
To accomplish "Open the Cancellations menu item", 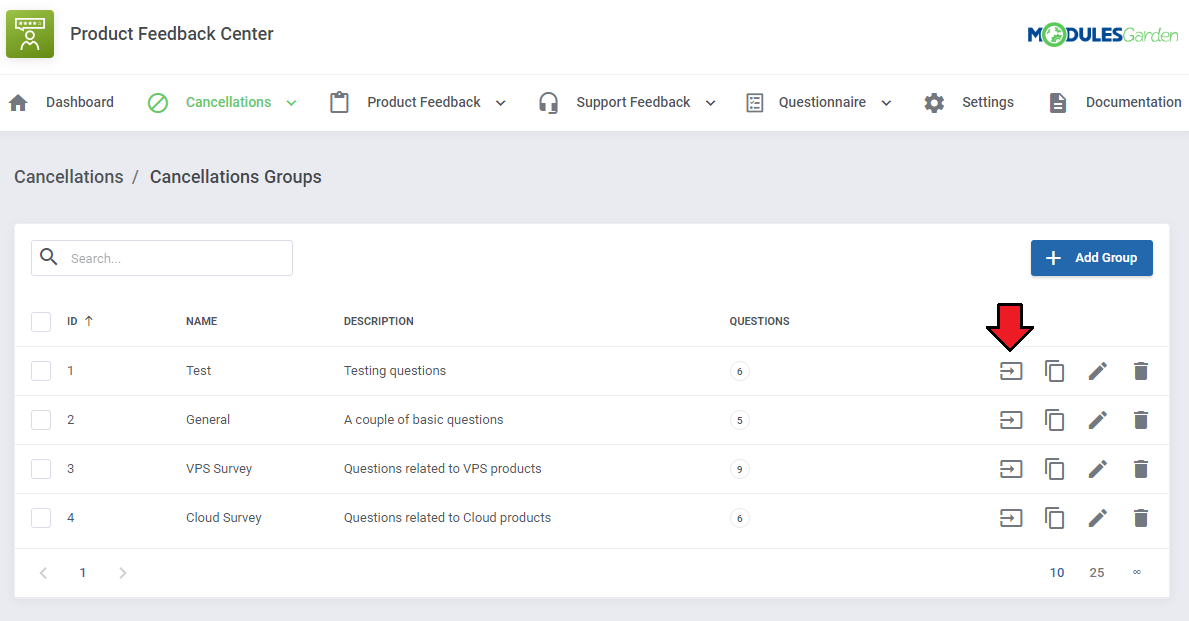I will pyautogui.click(x=228, y=102).
